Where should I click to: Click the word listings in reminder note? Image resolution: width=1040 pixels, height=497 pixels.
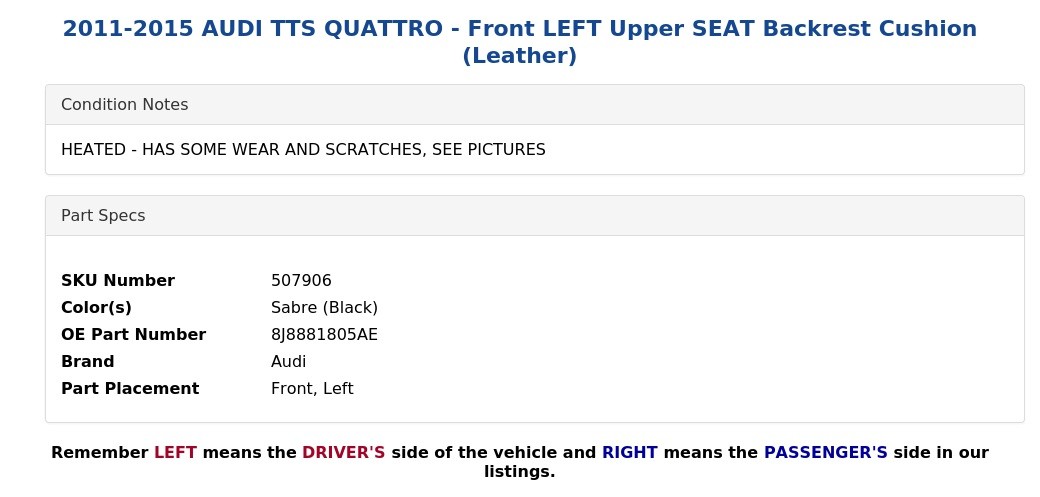(519, 472)
